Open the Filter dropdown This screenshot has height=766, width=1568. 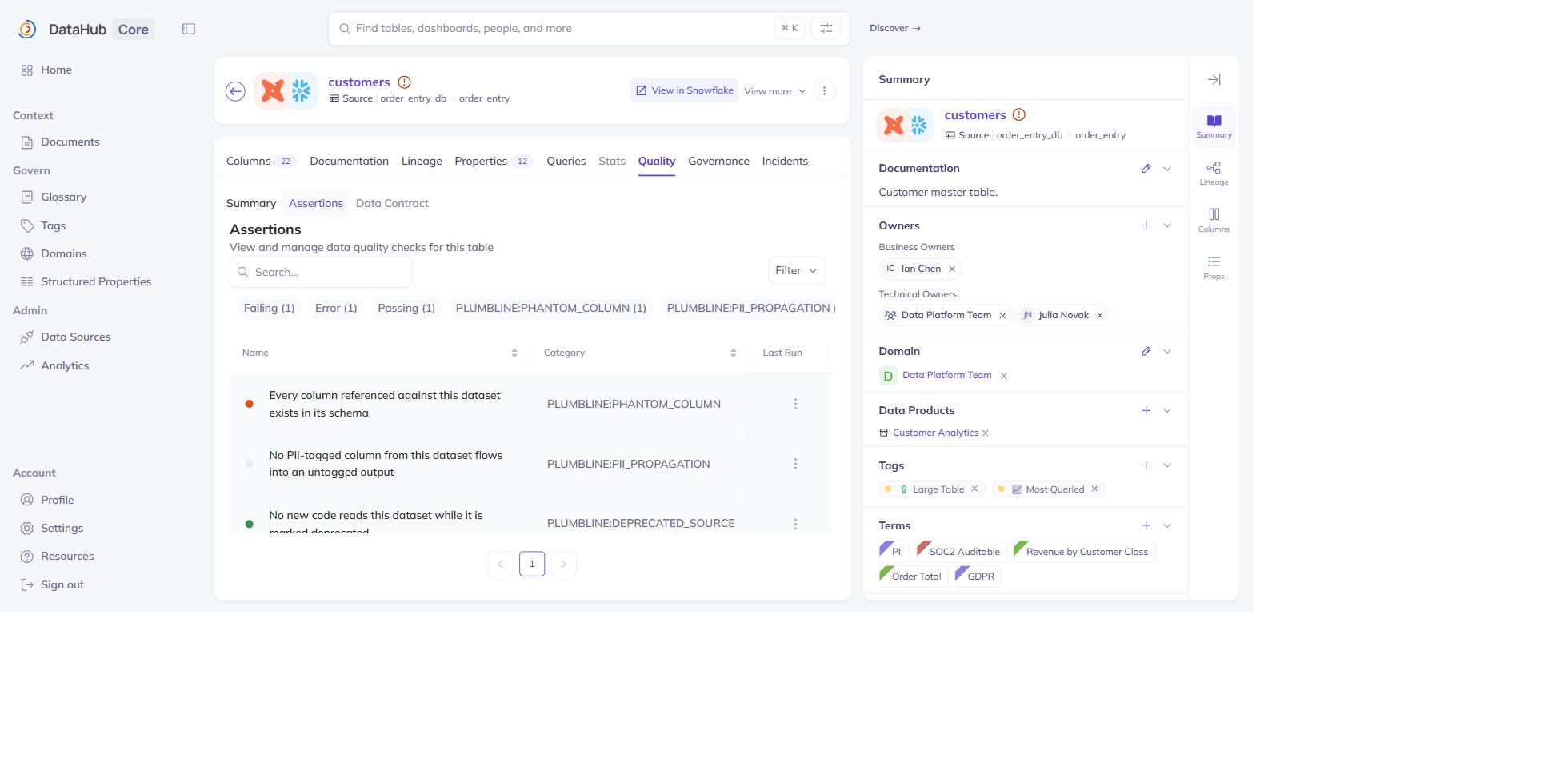[x=797, y=271]
